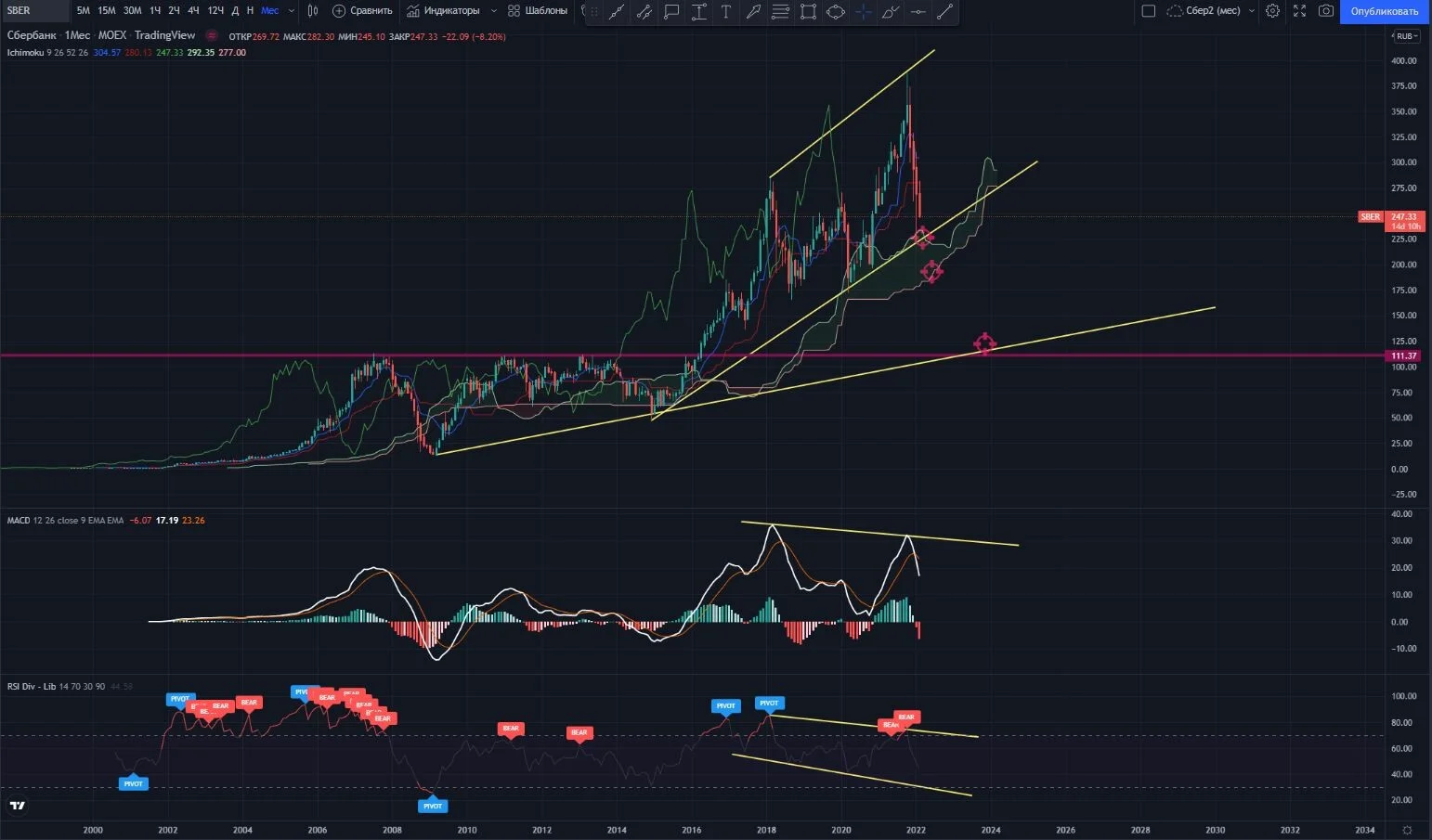Click the SBER symbol search field
1432x840 pixels.
(x=34, y=11)
